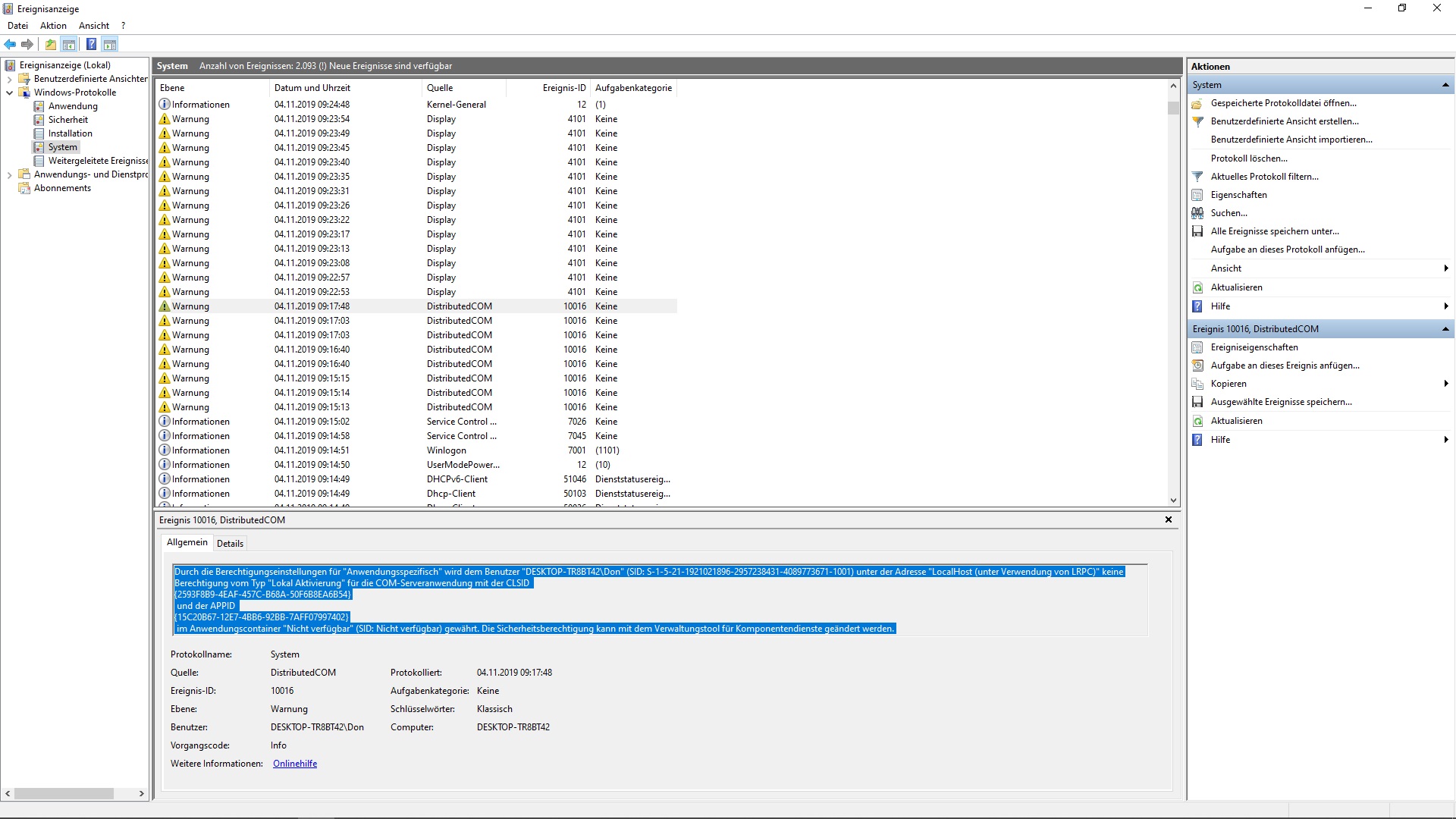
Task: Switch to the Details tab
Action: pyautogui.click(x=230, y=544)
